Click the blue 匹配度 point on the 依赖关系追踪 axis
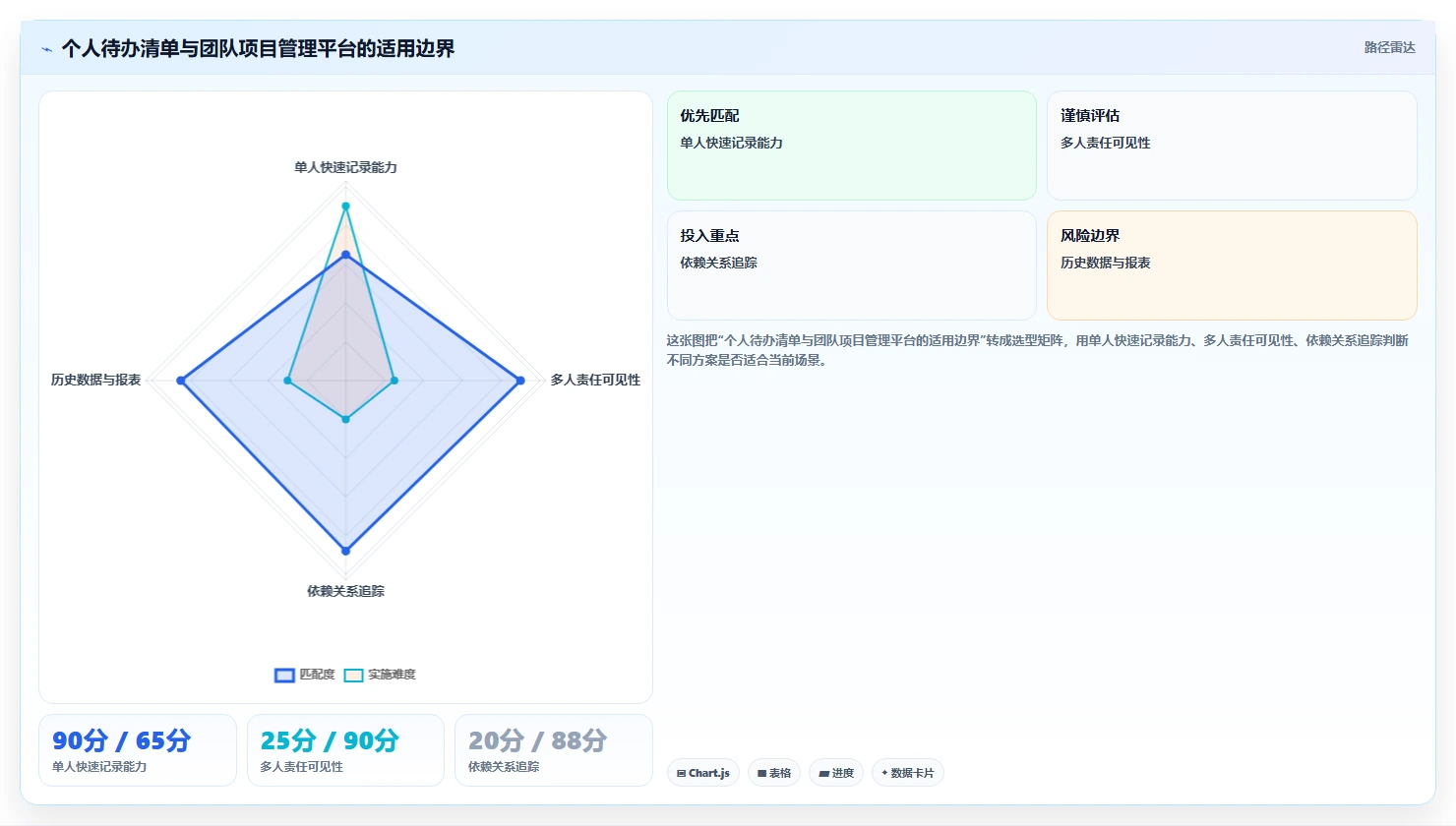1456x826 pixels. coord(345,551)
